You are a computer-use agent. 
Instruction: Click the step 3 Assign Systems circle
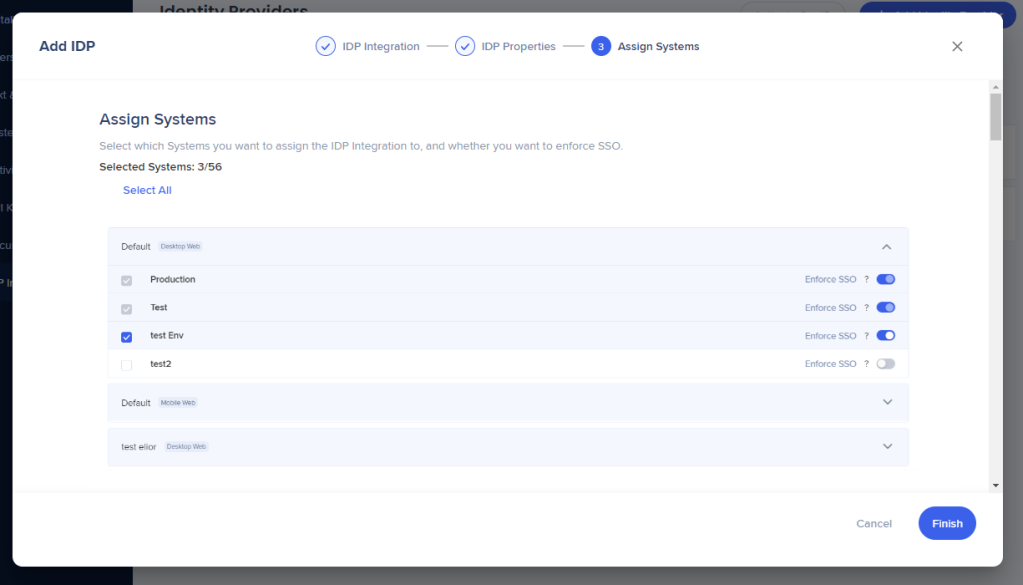pos(601,46)
